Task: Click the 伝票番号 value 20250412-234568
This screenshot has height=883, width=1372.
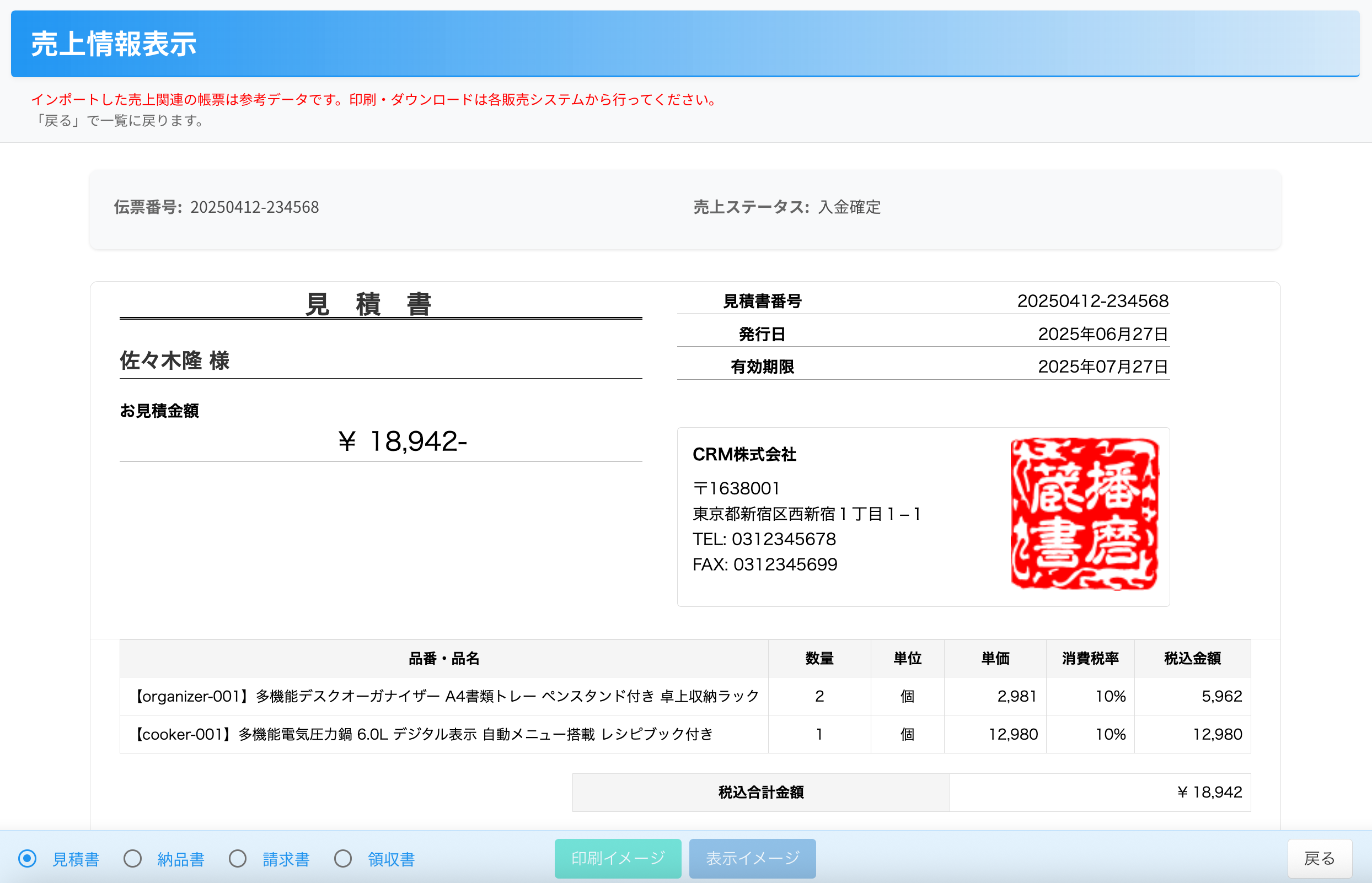Action: (254, 207)
